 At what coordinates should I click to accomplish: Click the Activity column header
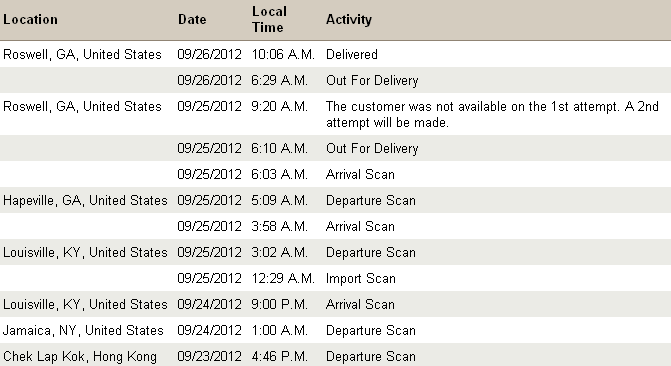[x=349, y=19]
